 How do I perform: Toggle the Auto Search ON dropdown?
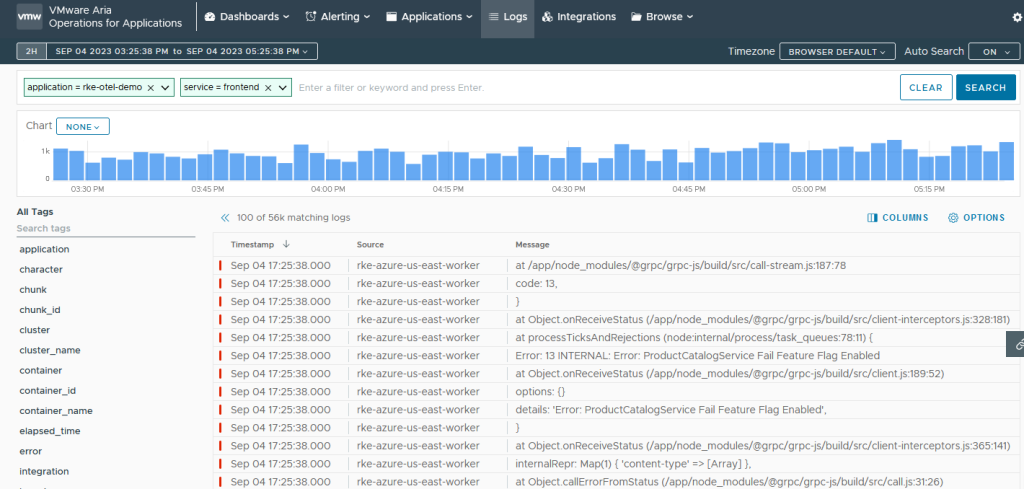click(x=995, y=51)
